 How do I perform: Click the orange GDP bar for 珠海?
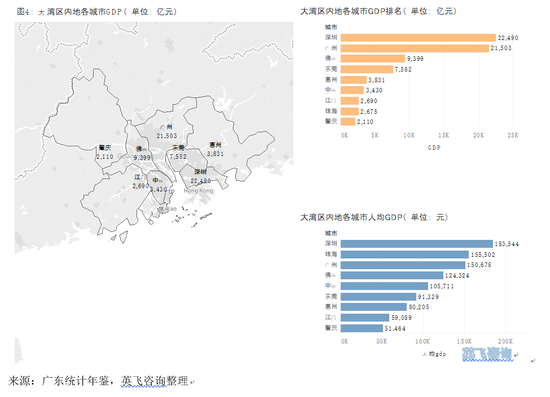(x=350, y=111)
